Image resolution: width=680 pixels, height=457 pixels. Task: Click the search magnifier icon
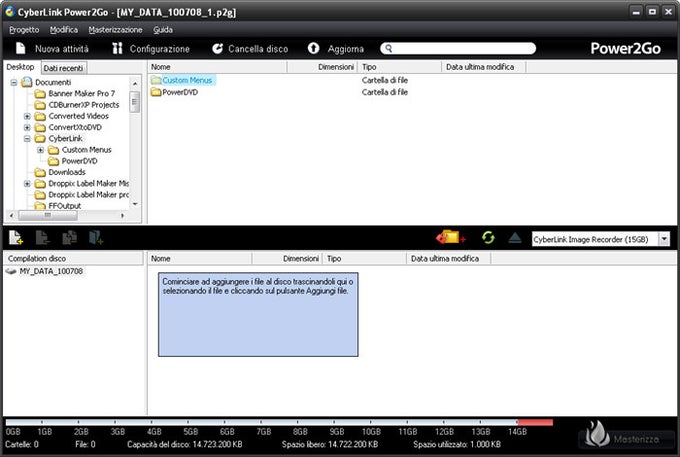coord(389,49)
